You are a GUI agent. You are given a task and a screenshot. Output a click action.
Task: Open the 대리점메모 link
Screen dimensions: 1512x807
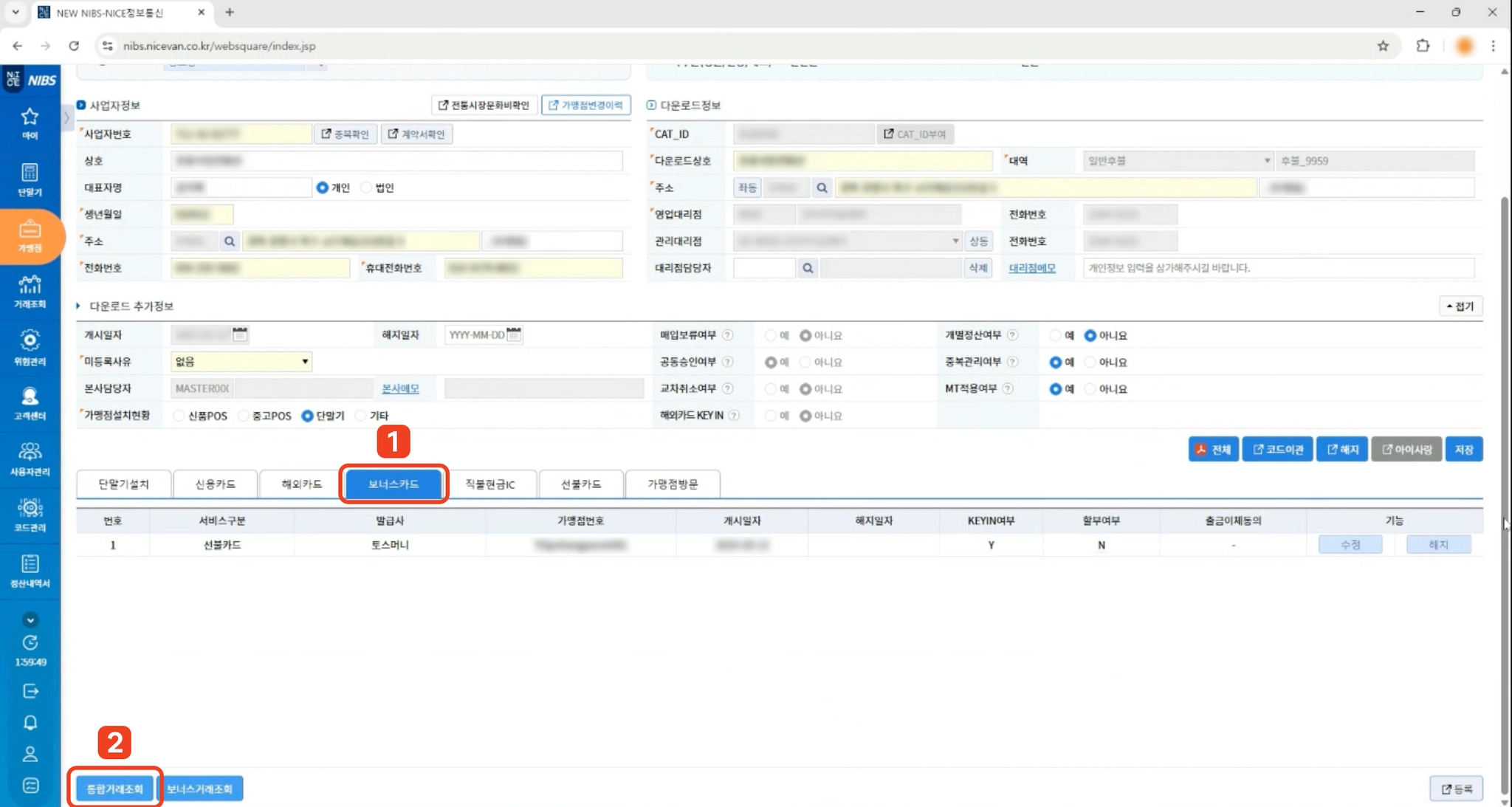tap(1031, 268)
